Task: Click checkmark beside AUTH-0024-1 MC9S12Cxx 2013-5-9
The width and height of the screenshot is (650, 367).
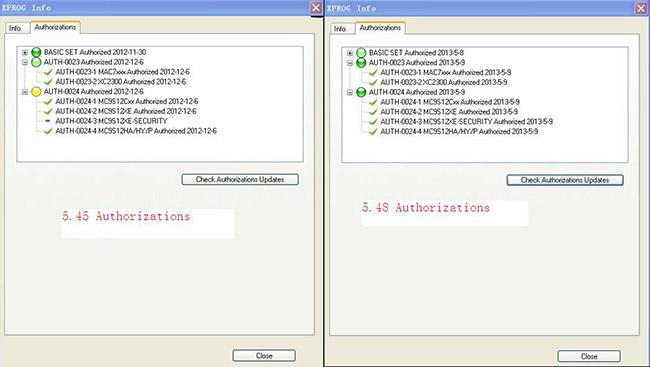Action: pyautogui.click(x=373, y=102)
